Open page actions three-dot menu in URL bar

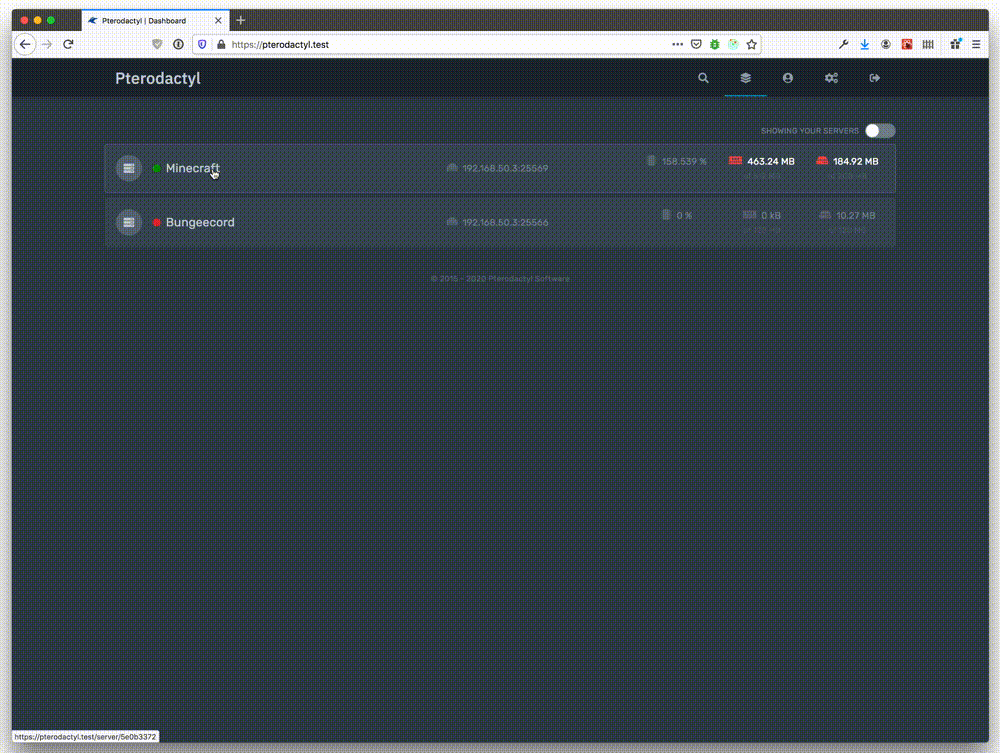(678, 44)
